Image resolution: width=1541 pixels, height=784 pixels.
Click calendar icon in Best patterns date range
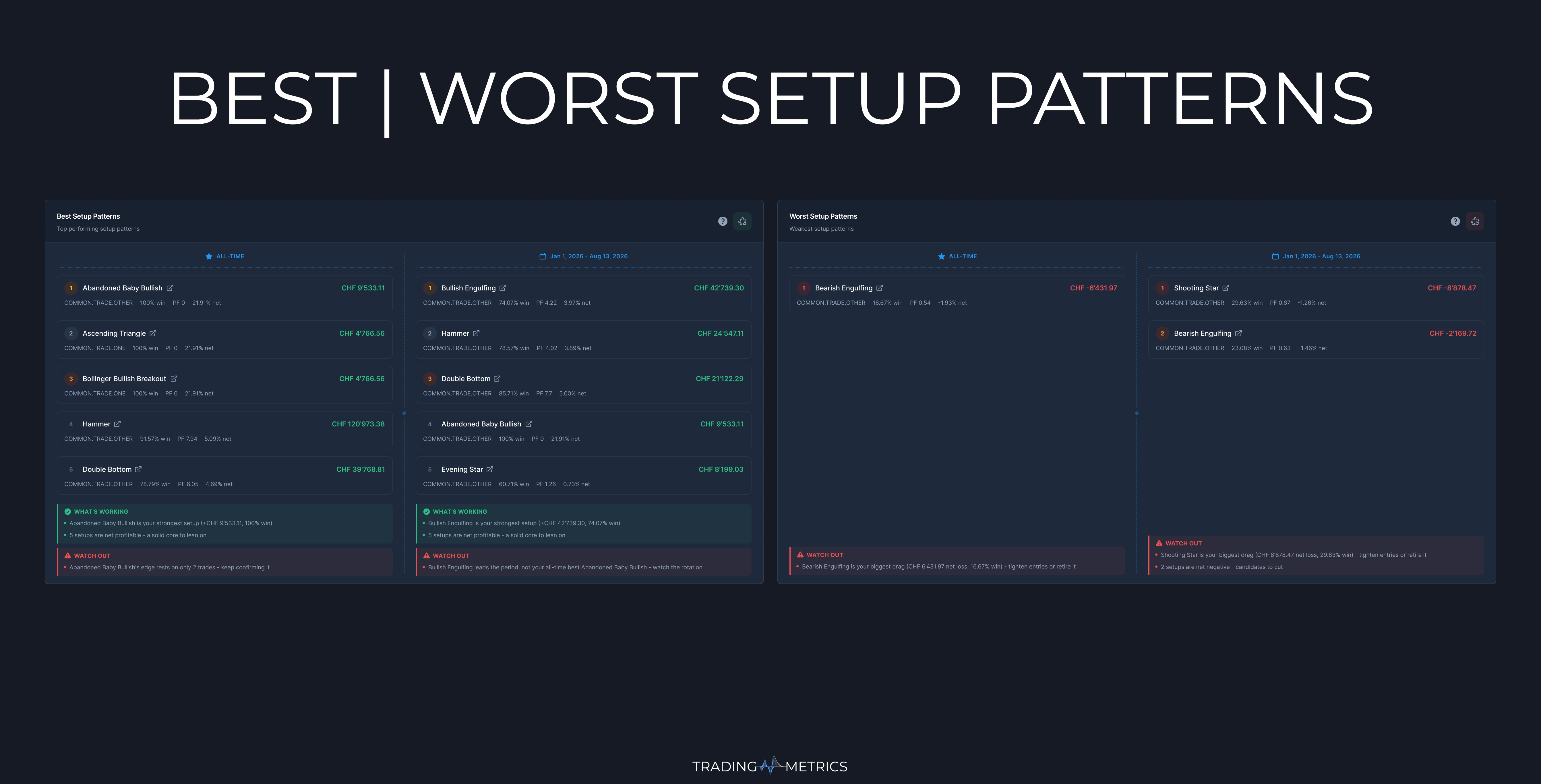pos(543,257)
